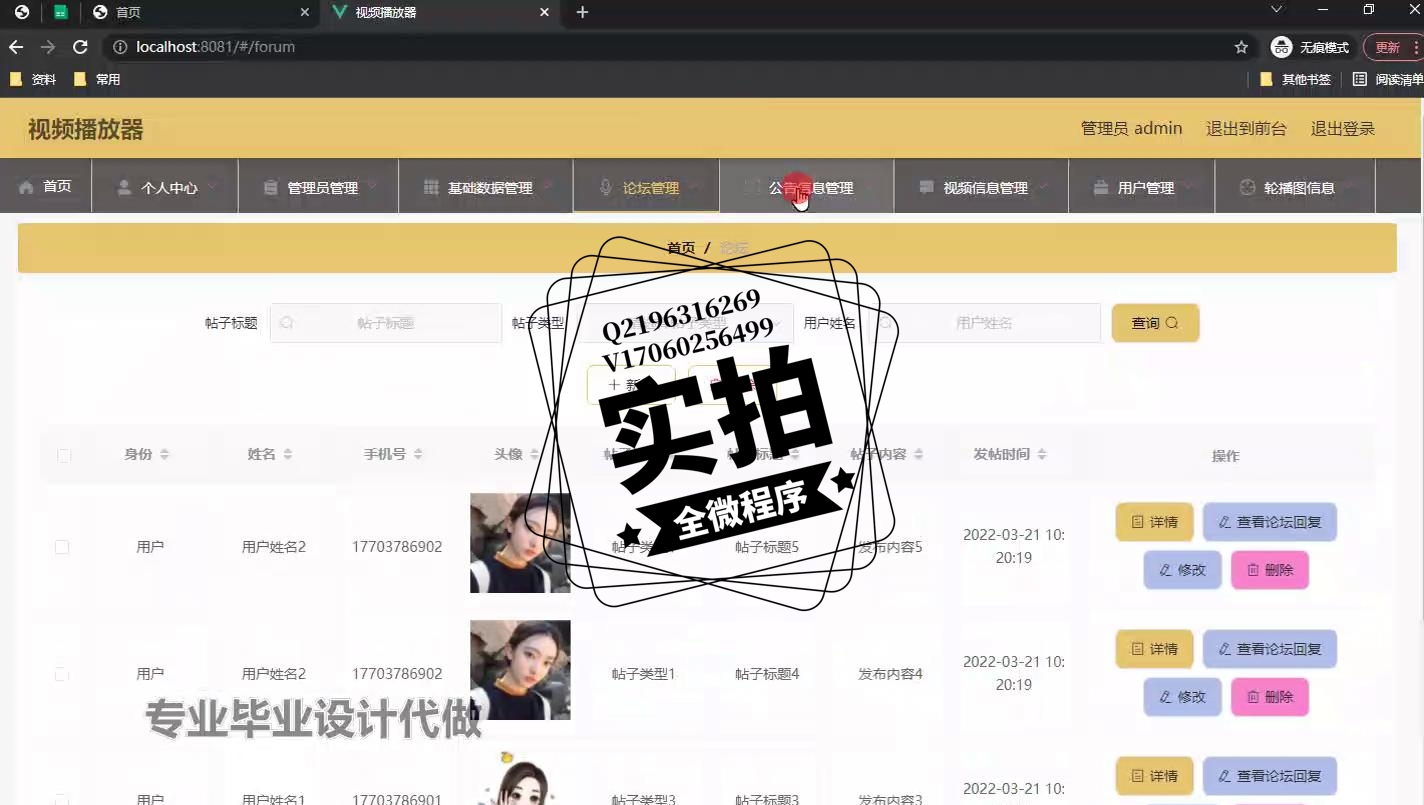Bookmark this page with the star icon
Image resolution: width=1424 pixels, height=805 pixels.
coord(1241,47)
